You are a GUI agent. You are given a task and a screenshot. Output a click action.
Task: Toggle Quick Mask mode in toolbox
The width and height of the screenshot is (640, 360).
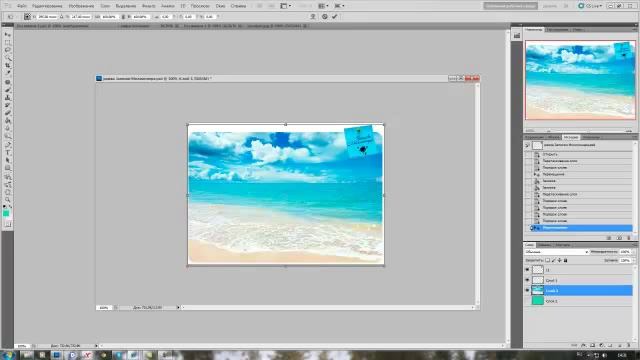point(8,224)
